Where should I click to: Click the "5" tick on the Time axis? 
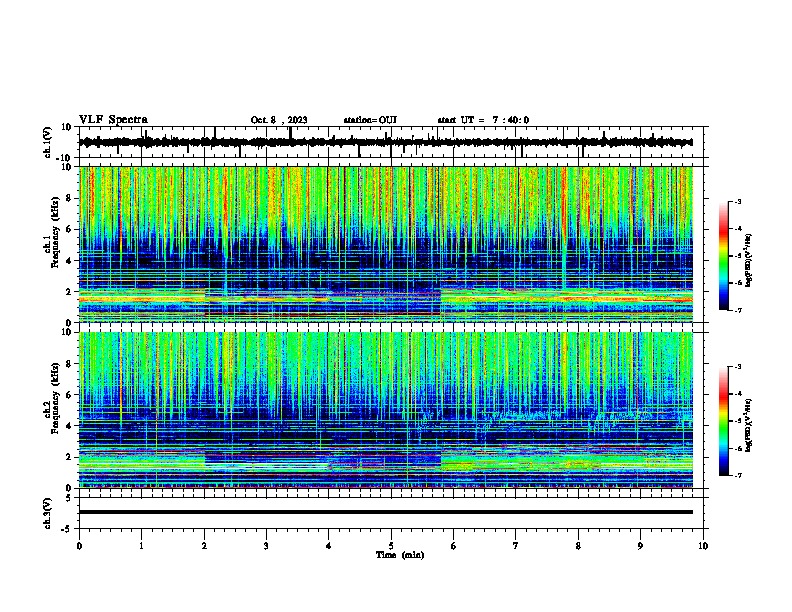(x=391, y=546)
